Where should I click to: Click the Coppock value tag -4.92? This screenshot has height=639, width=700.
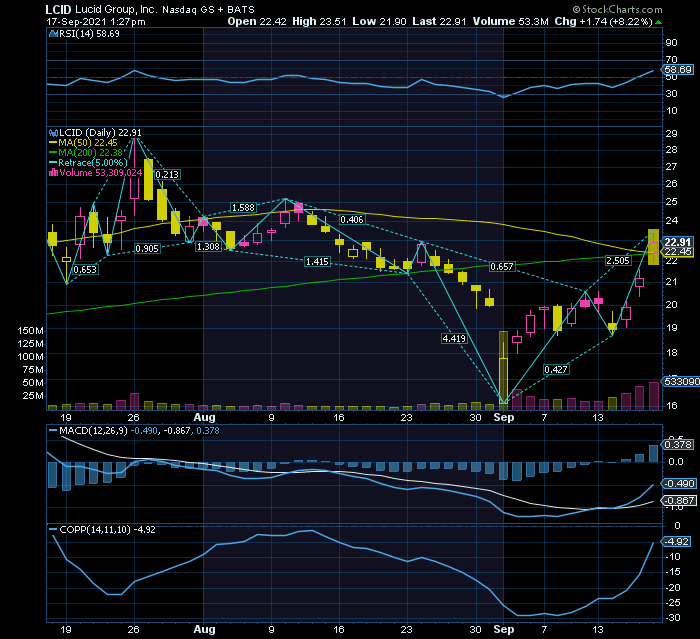(x=677, y=542)
